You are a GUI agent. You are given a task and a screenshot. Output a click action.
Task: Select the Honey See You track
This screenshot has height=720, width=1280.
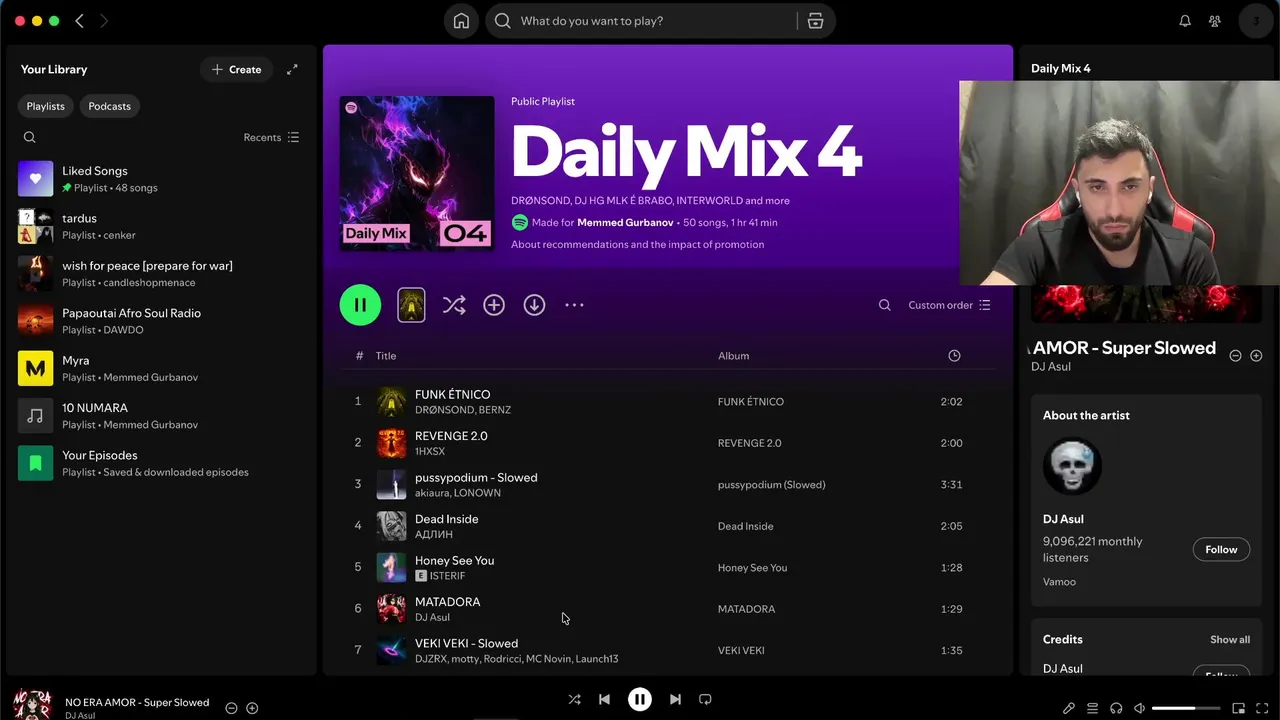[x=668, y=567]
